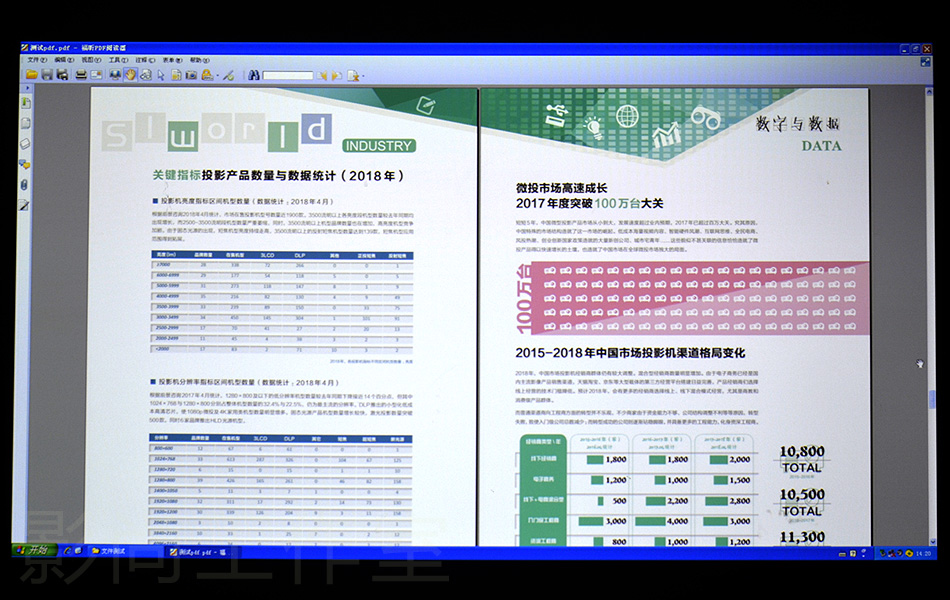Click in the toolbar search text field
The height and width of the screenshot is (600, 950).
(288, 75)
